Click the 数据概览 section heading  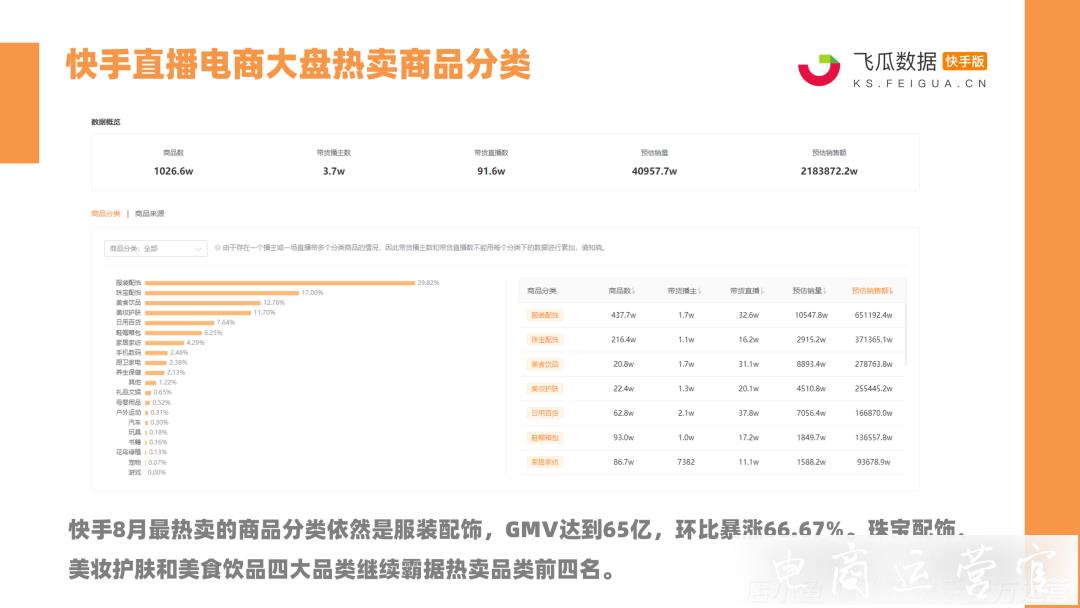(x=105, y=122)
